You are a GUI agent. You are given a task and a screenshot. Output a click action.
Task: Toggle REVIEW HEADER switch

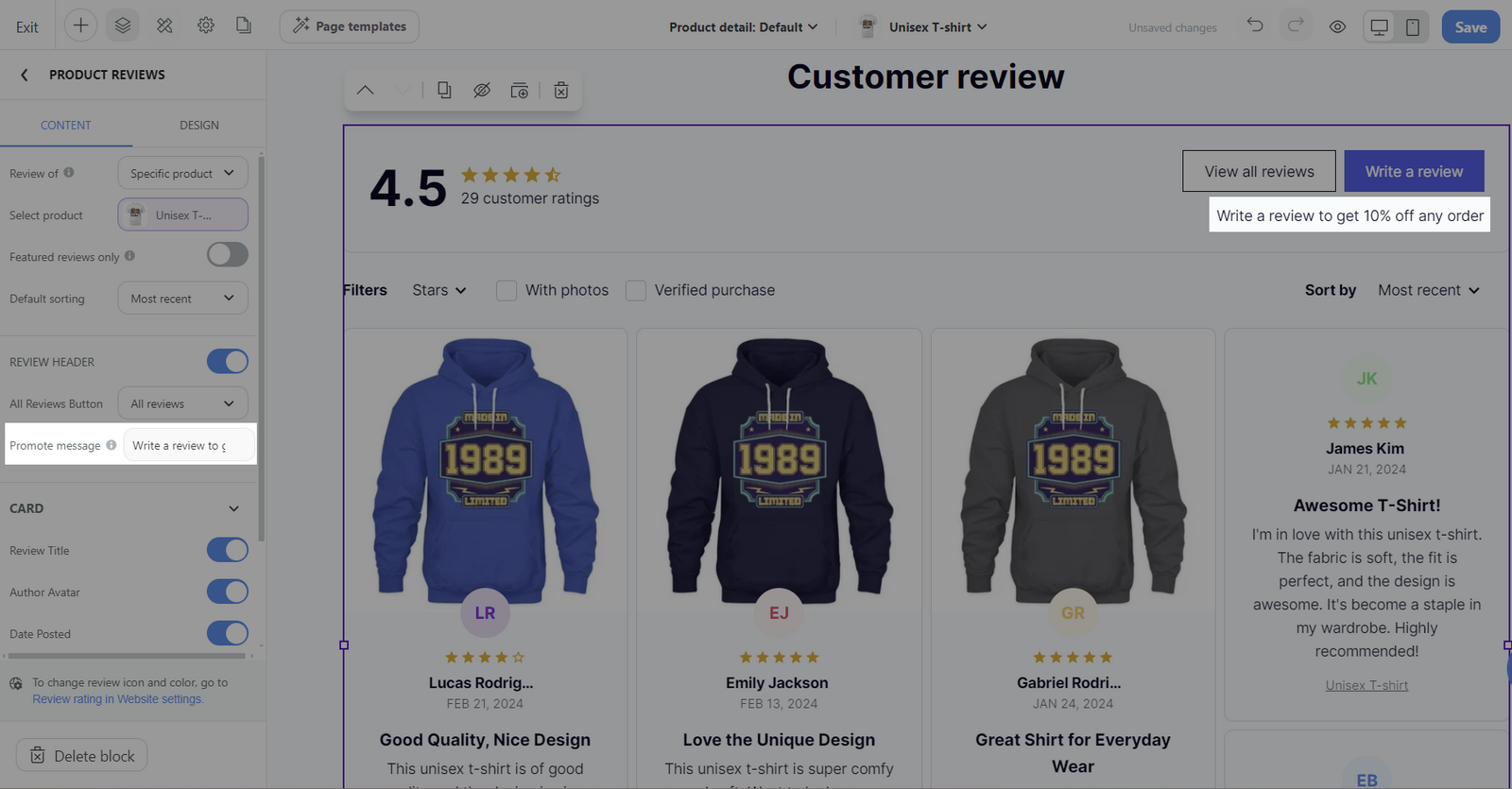228,361
